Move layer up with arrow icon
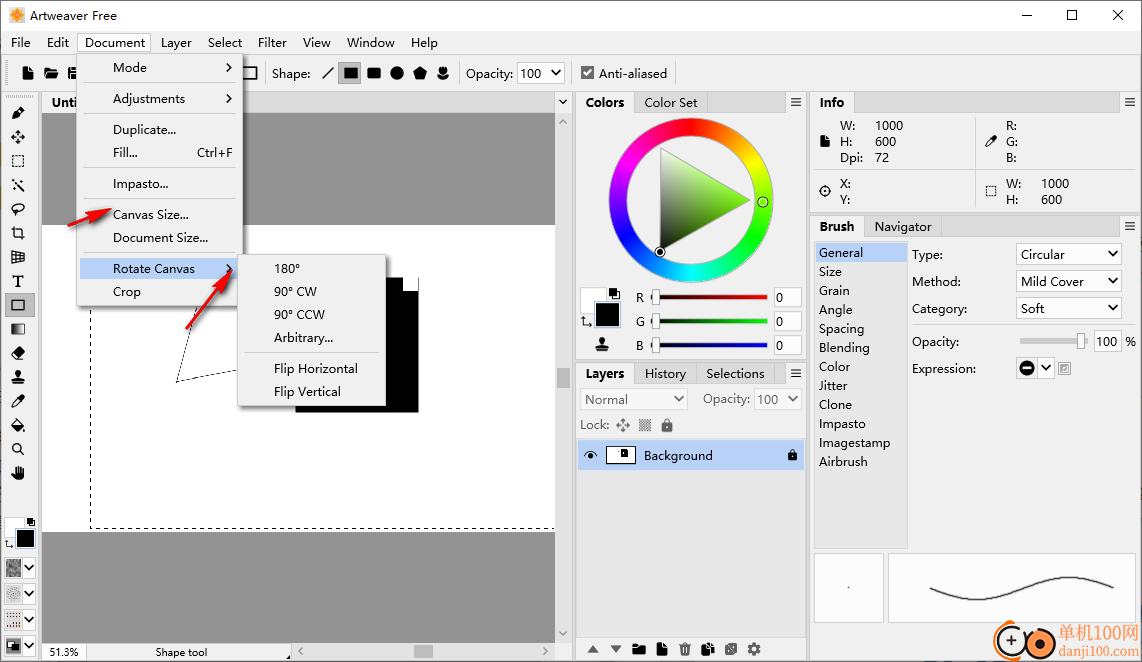Screen dimensions: 1142x662 coord(593,649)
